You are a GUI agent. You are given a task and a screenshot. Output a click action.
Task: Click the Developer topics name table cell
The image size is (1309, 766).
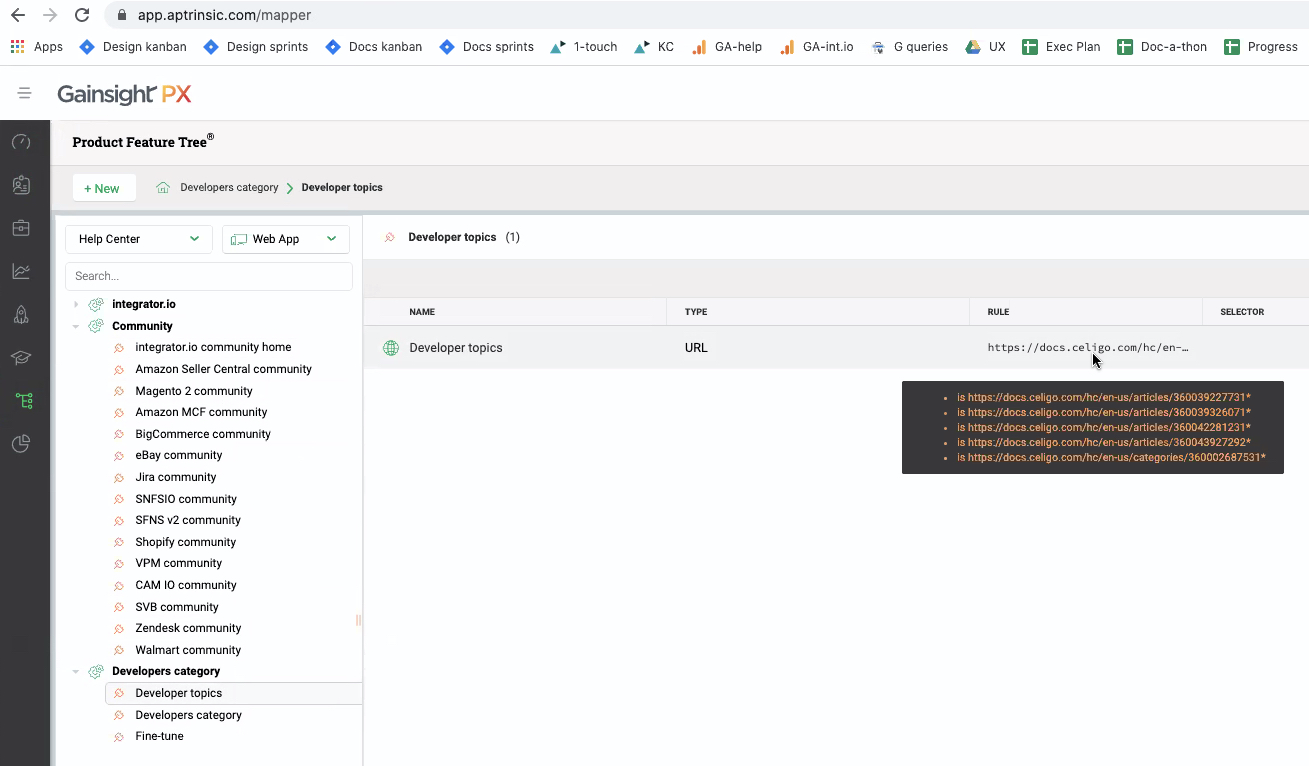[x=456, y=348]
